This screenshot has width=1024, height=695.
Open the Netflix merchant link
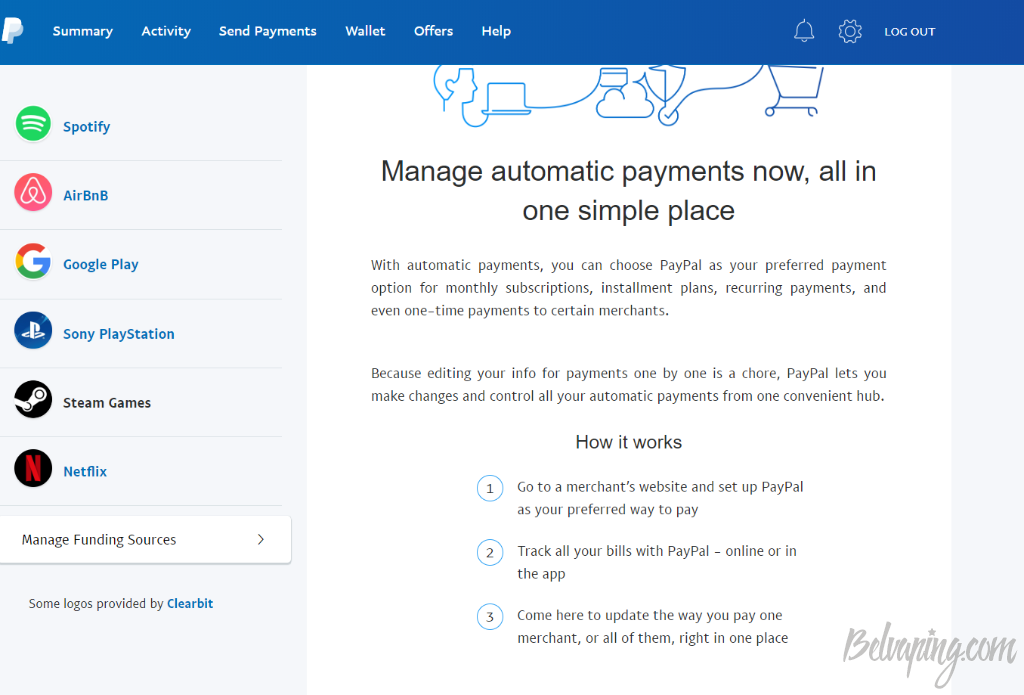[x=85, y=472]
